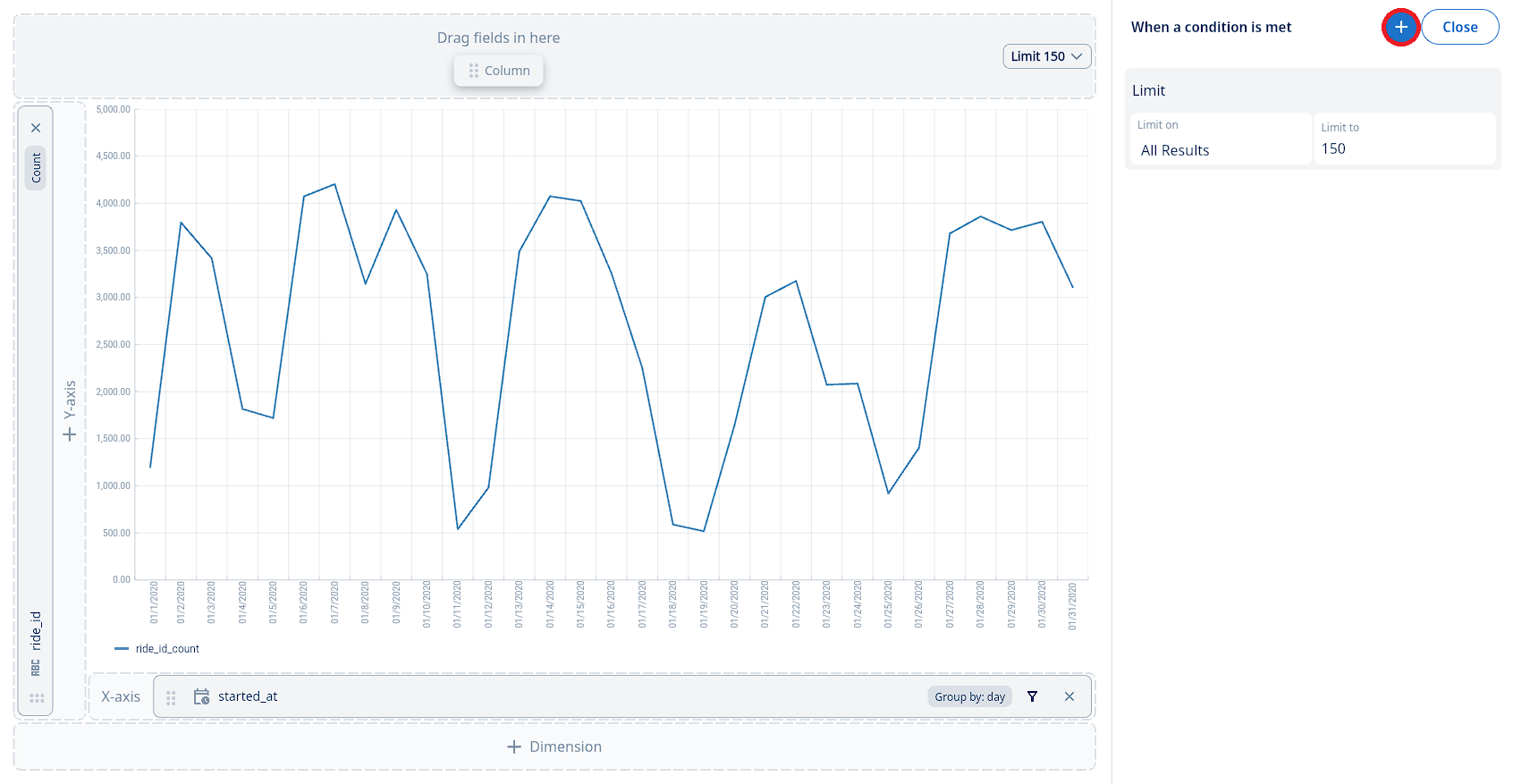Image resolution: width=1513 pixels, height=784 pixels.
Task: Remove the started_at field from the X-axis
Action: (1069, 696)
